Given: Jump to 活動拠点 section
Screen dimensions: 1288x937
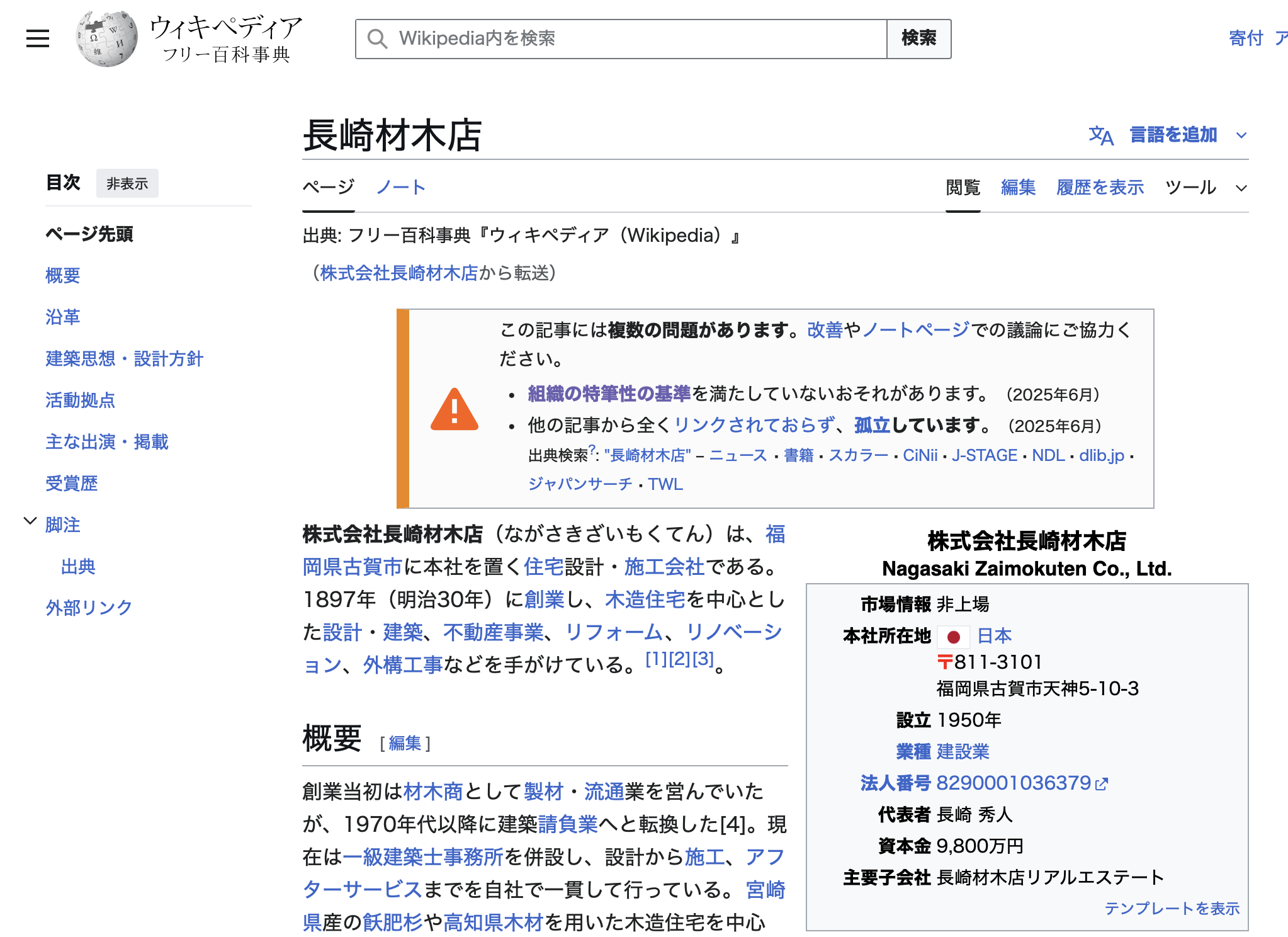Looking at the screenshot, I should tap(80, 400).
